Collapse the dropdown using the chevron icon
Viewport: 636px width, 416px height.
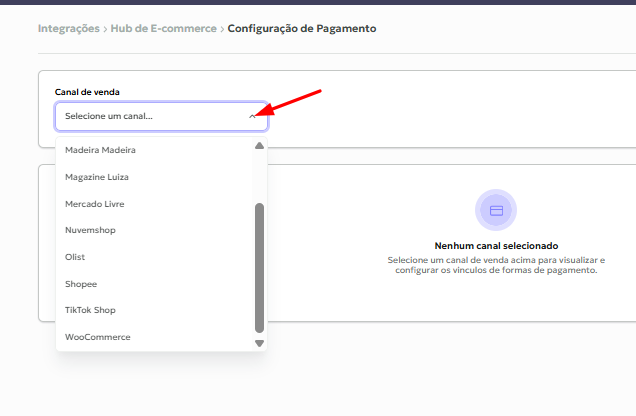click(x=252, y=116)
